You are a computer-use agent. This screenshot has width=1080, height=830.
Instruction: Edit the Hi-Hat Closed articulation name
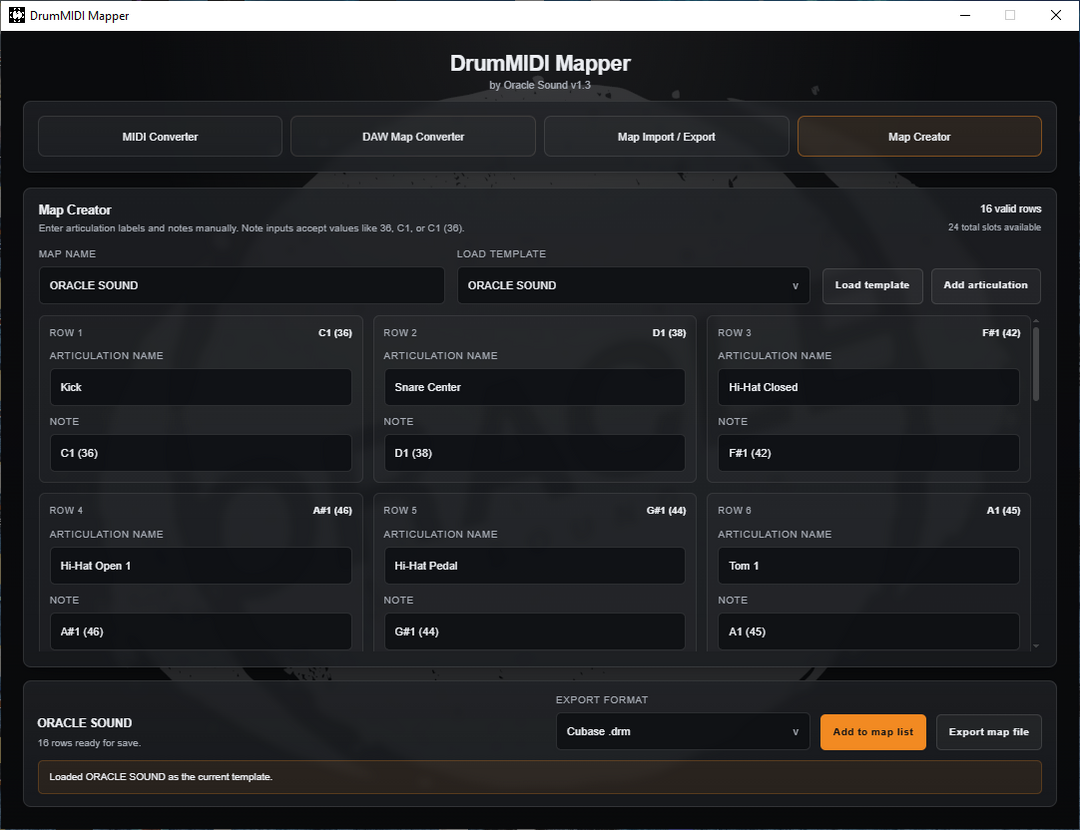pos(868,387)
